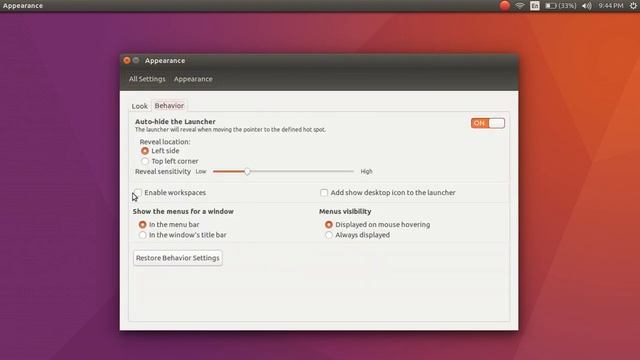Go back to All Settings
Viewport: 640px width, 360px height.
coord(147,79)
